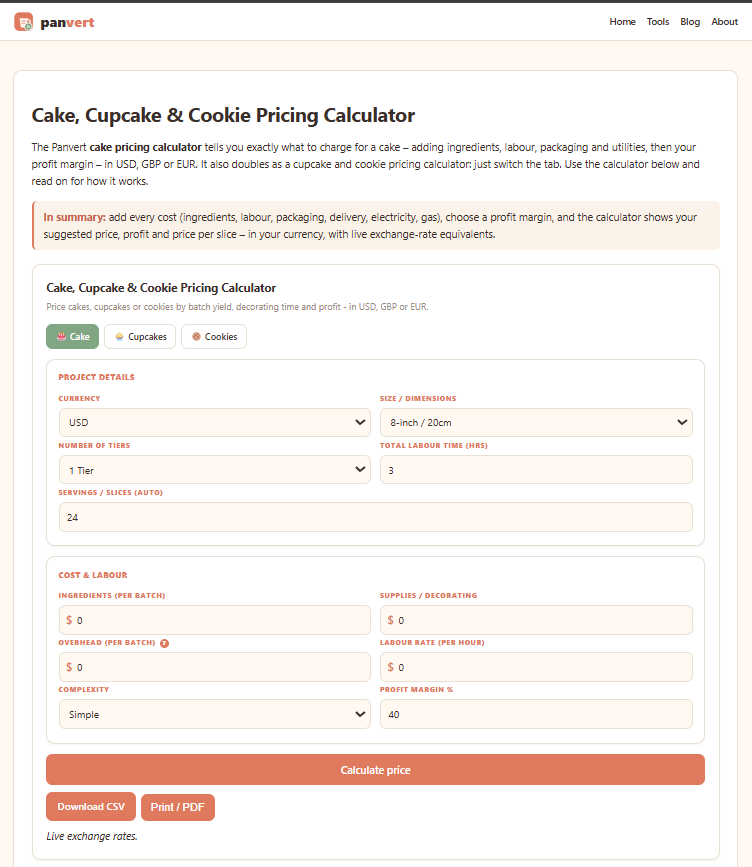
Task: Open the Currency dropdown showing USD
Action: coord(215,422)
